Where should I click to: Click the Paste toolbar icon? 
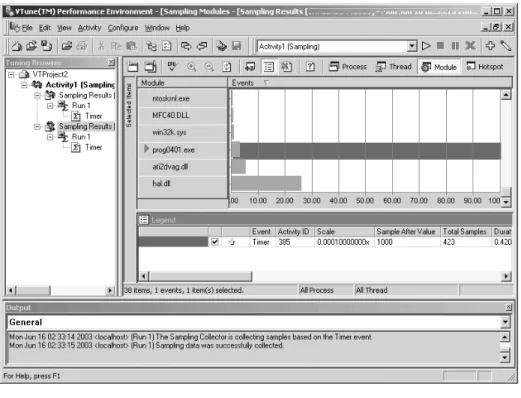coord(132,46)
